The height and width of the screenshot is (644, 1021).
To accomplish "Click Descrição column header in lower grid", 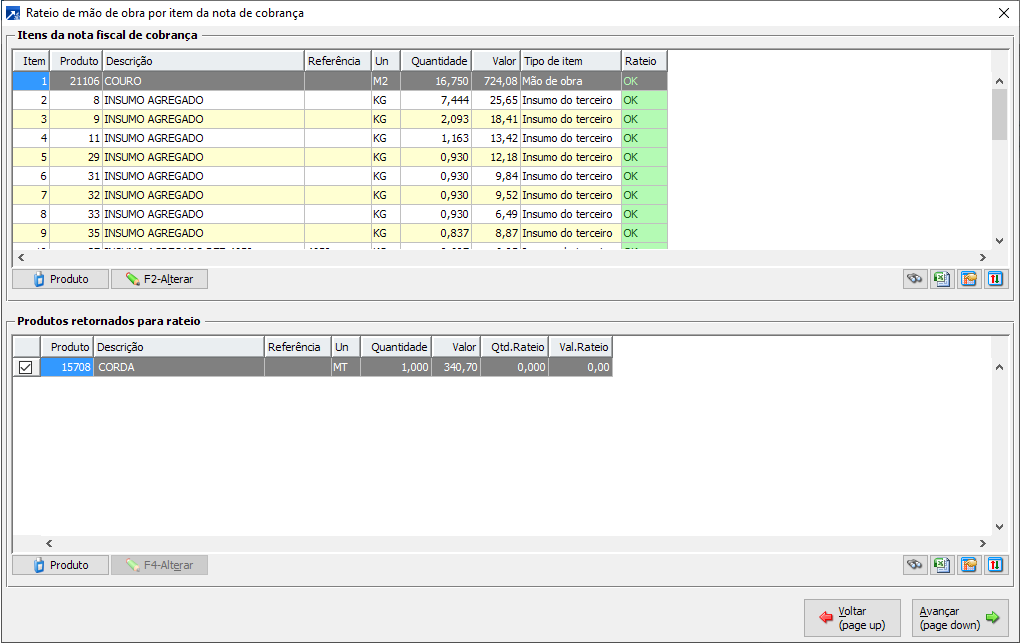I will pyautogui.click(x=179, y=347).
